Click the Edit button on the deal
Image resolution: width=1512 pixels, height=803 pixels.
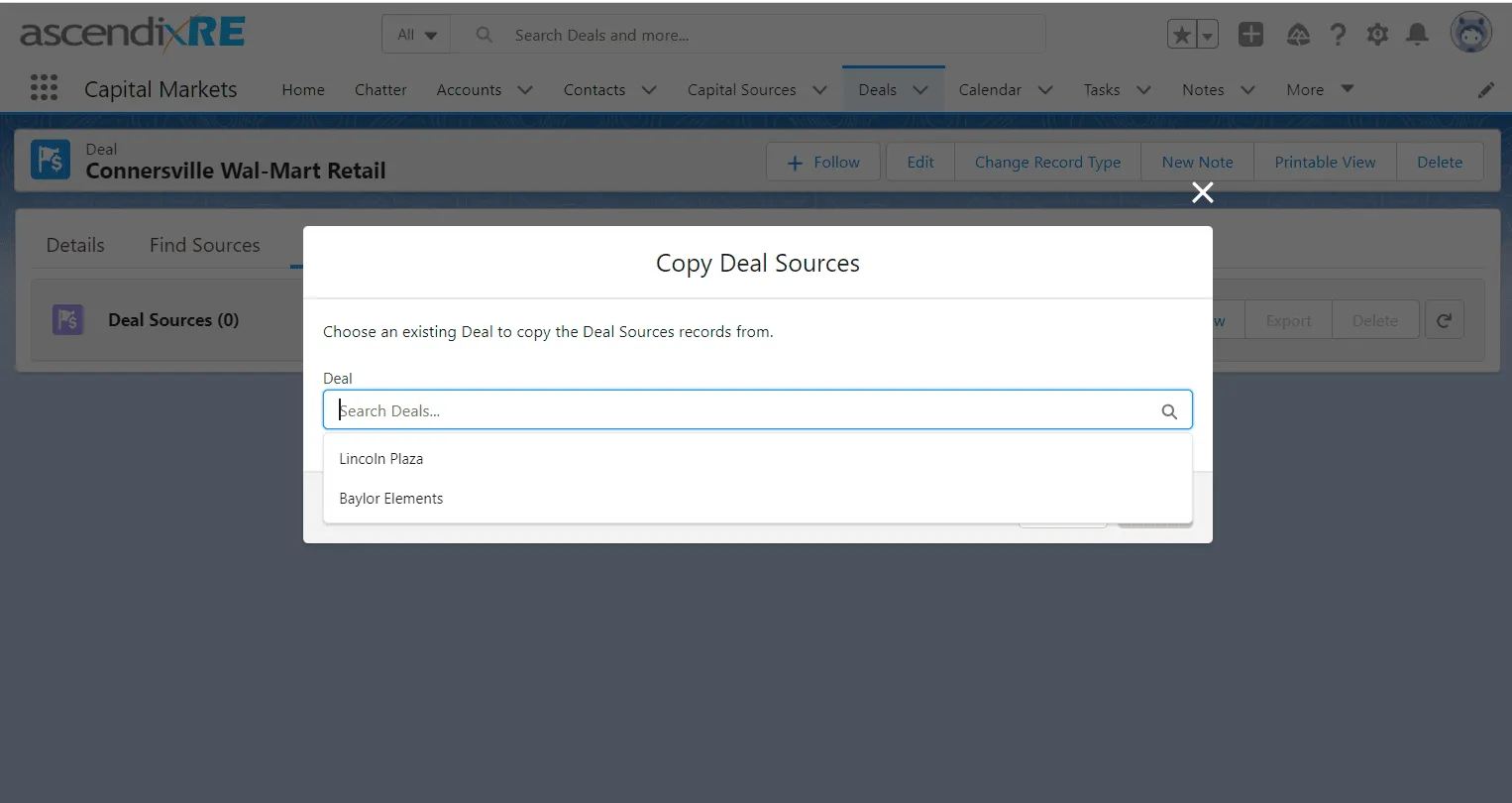pyautogui.click(x=920, y=162)
